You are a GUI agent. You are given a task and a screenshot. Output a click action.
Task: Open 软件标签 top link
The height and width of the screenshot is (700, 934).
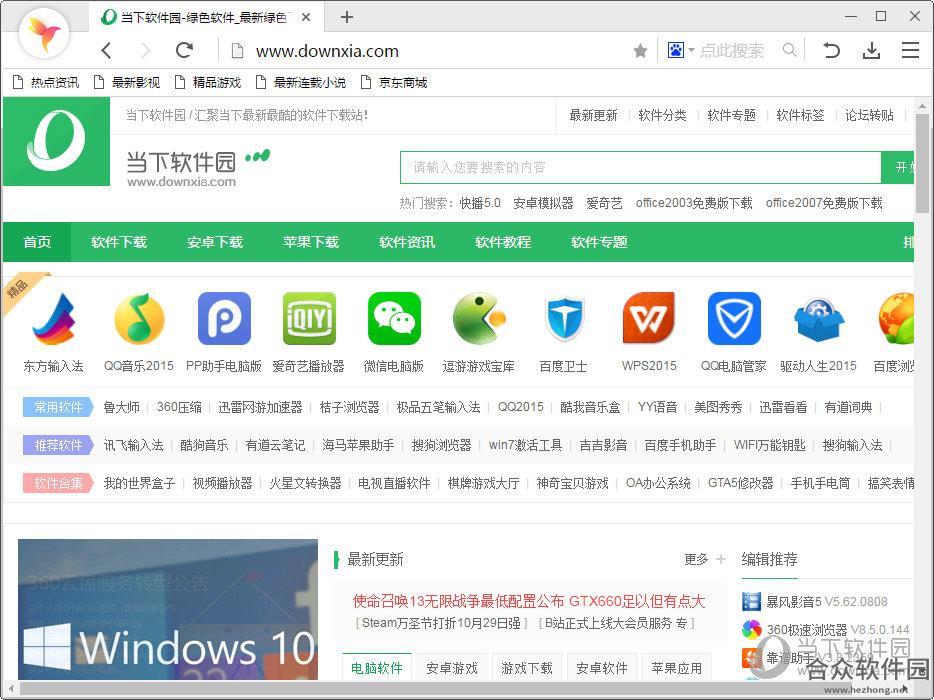(801, 115)
